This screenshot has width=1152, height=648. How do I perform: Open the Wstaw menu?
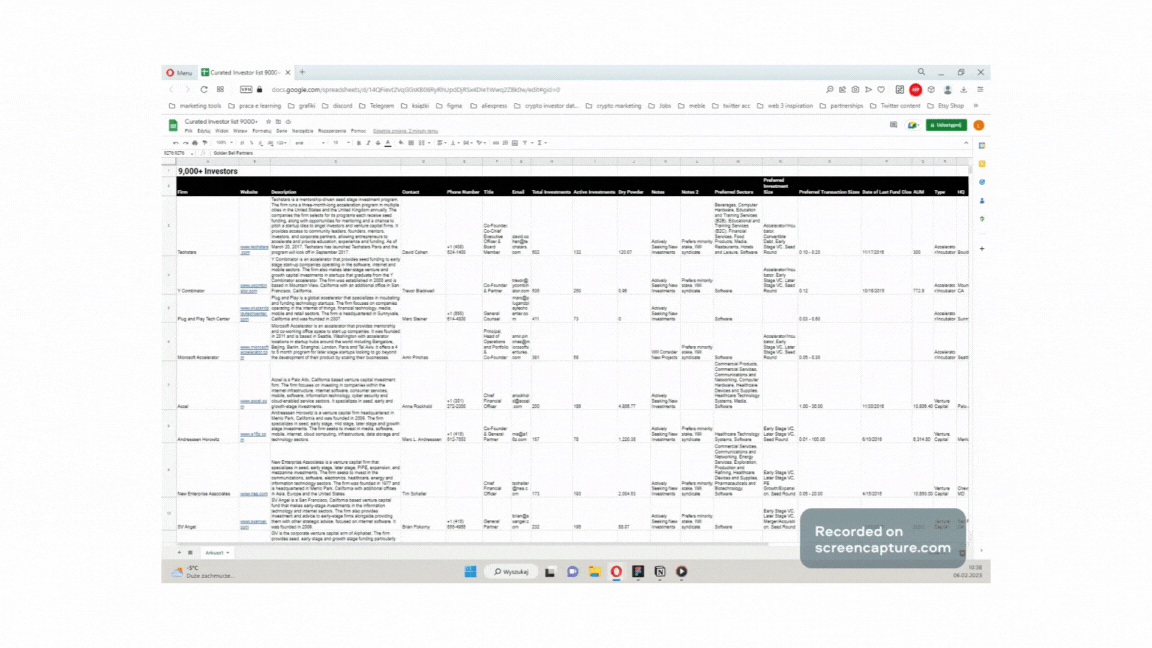pyautogui.click(x=240, y=131)
